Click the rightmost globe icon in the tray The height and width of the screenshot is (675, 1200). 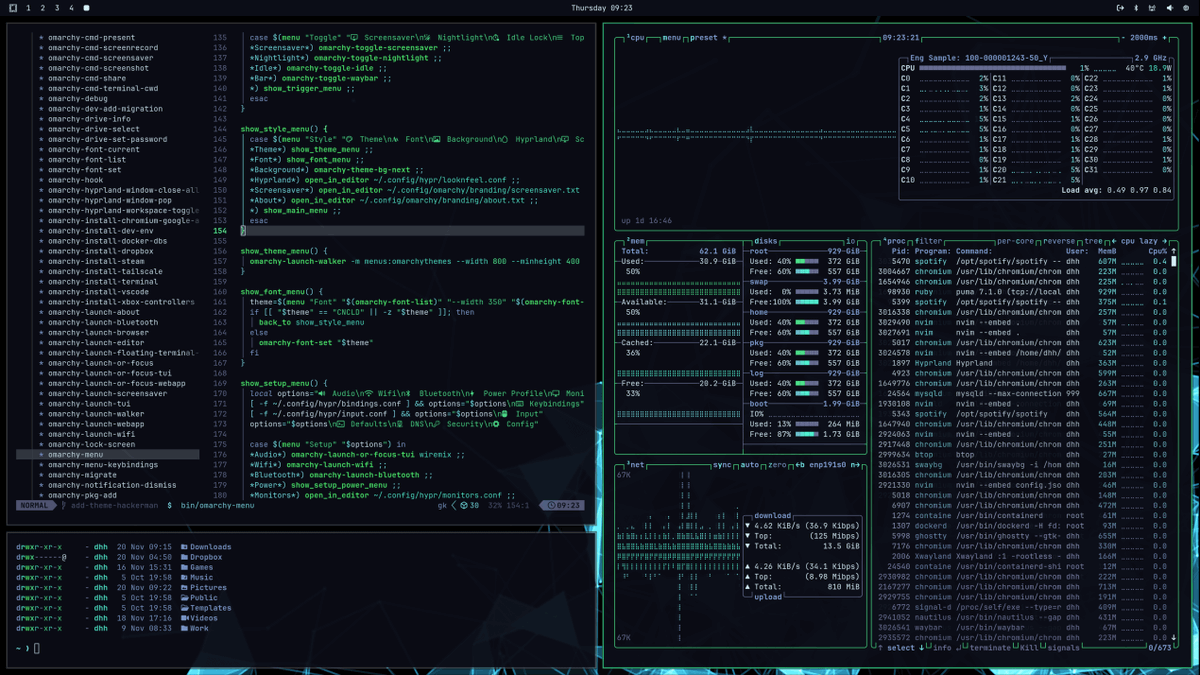pyautogui.click(x=1187, y=8)
